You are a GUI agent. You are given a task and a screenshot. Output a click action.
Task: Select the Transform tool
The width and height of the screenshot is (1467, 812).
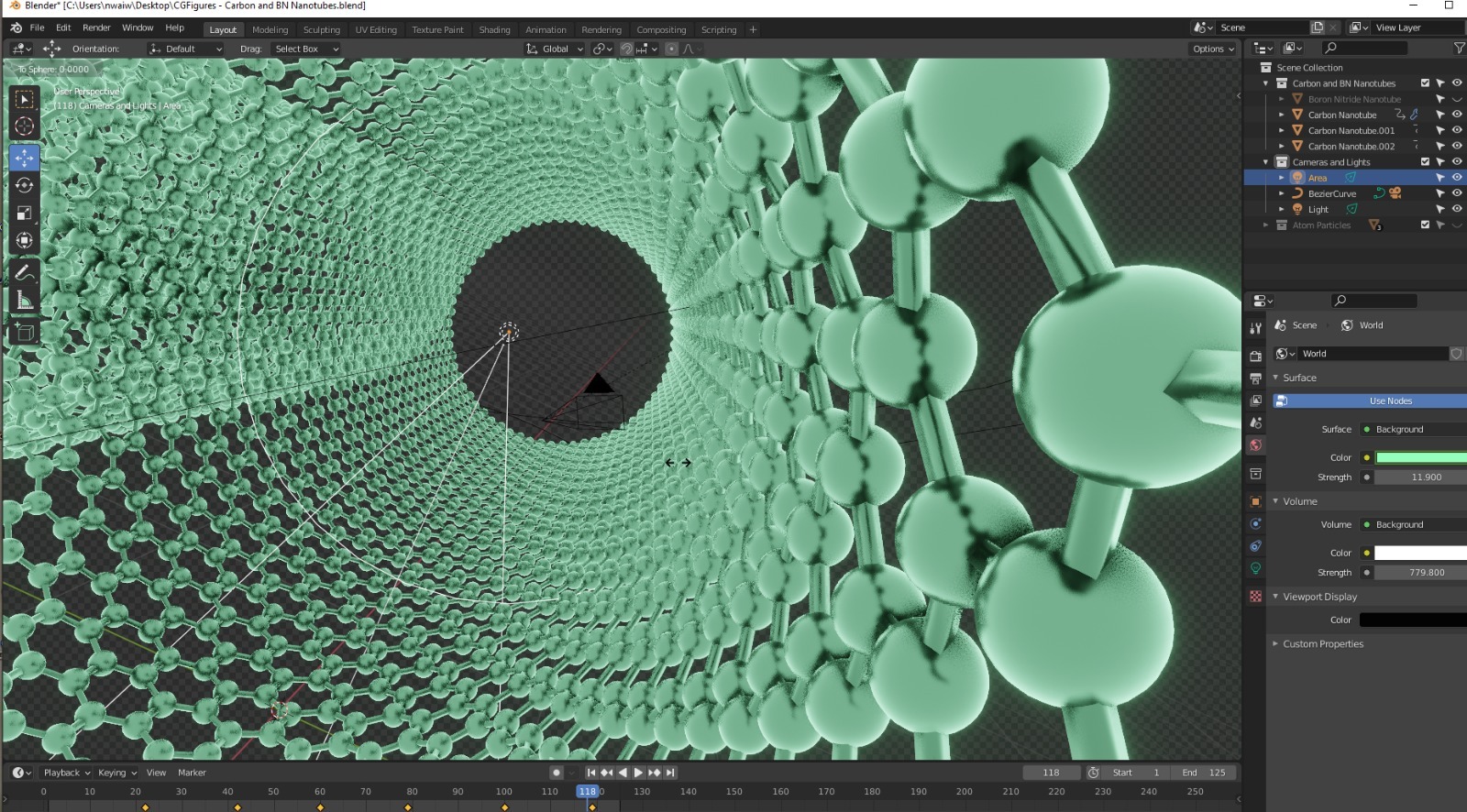click(x=25, y=240)
